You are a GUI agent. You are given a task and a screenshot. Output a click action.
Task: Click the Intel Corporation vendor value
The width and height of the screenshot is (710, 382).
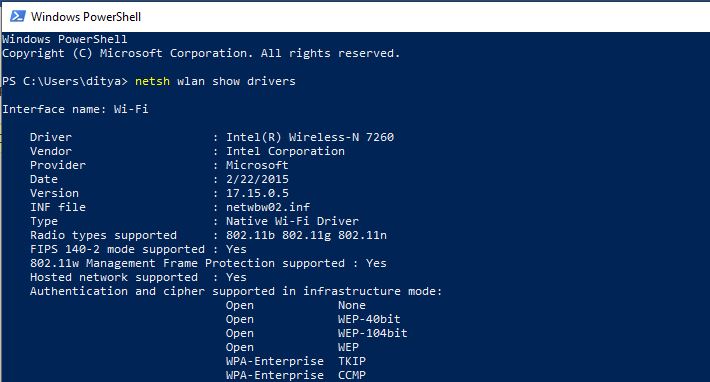285,151
